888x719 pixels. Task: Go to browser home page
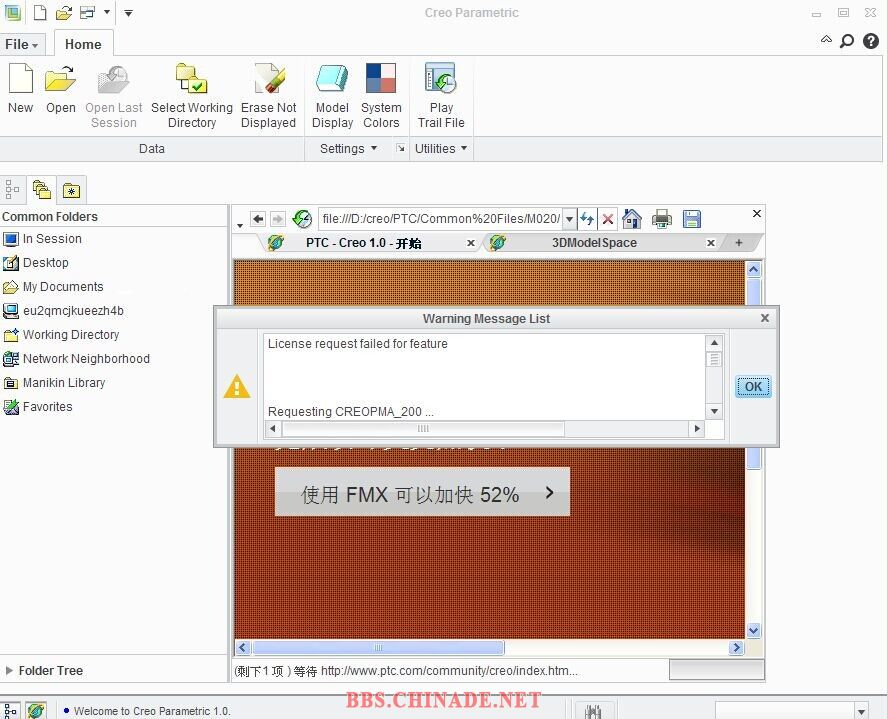pyautogui.click(x=631, y=219)
